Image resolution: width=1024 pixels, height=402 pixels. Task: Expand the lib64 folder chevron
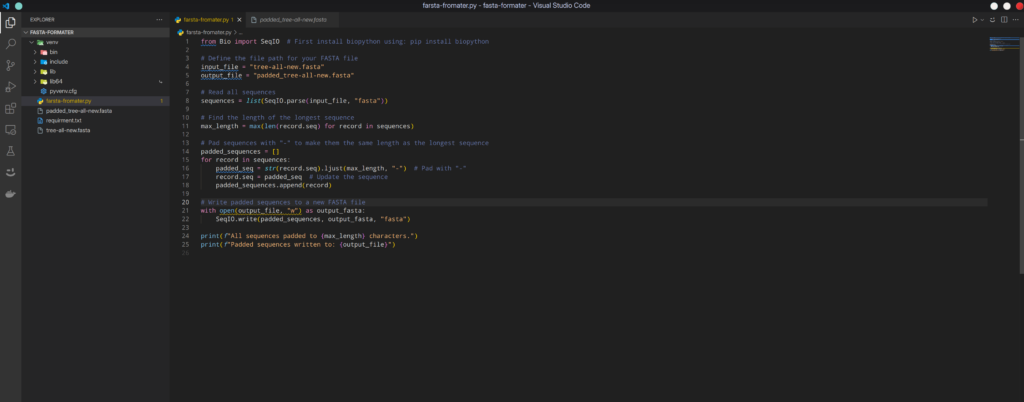[35, 82]
